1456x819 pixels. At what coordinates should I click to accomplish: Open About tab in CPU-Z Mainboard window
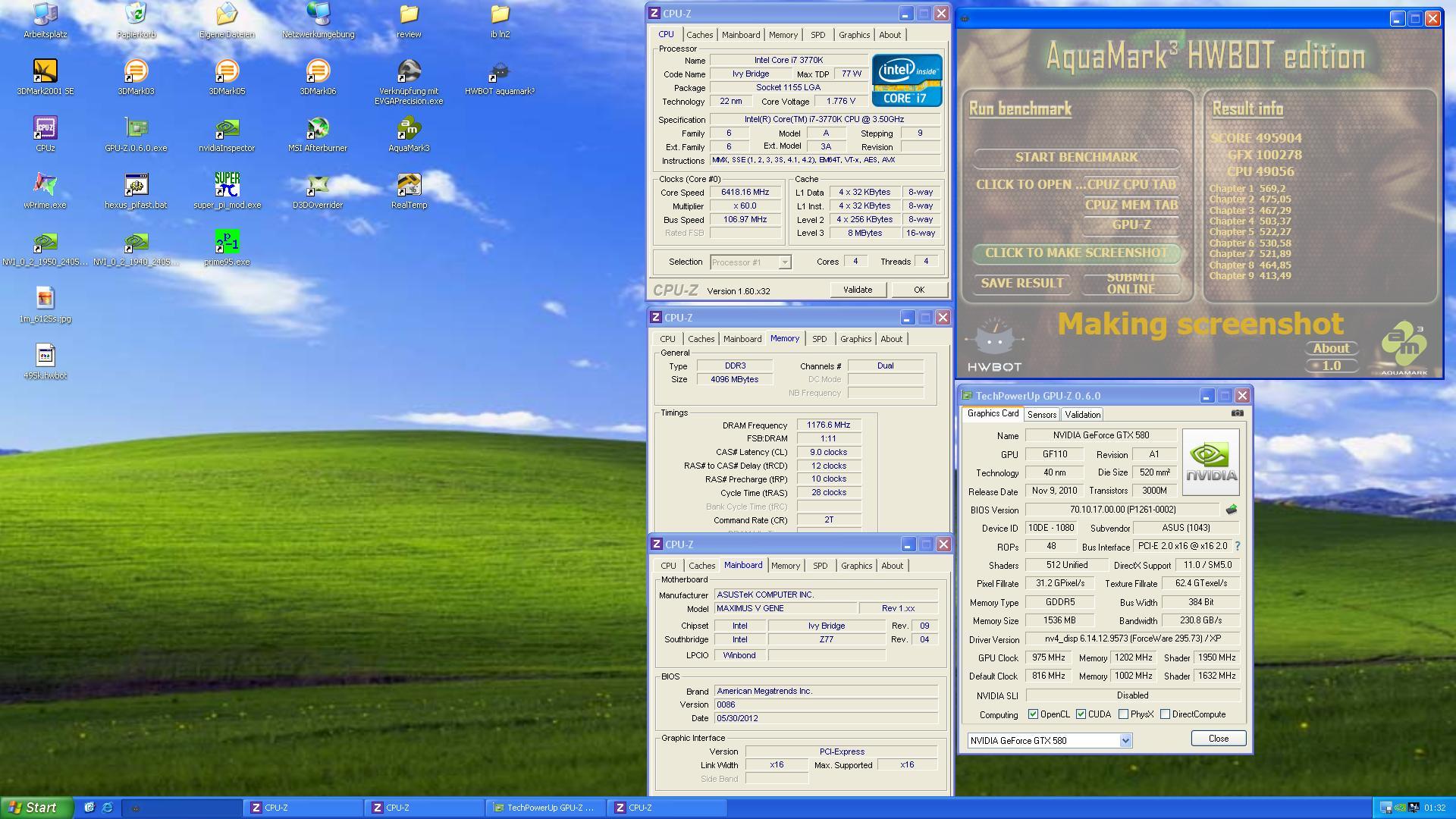pos(892,566)
